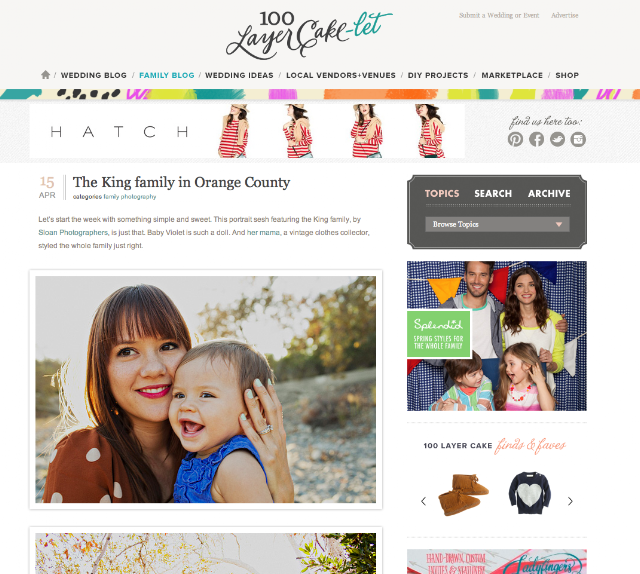
Task: Open DIY Projects menu item
Action: point(438,75)
